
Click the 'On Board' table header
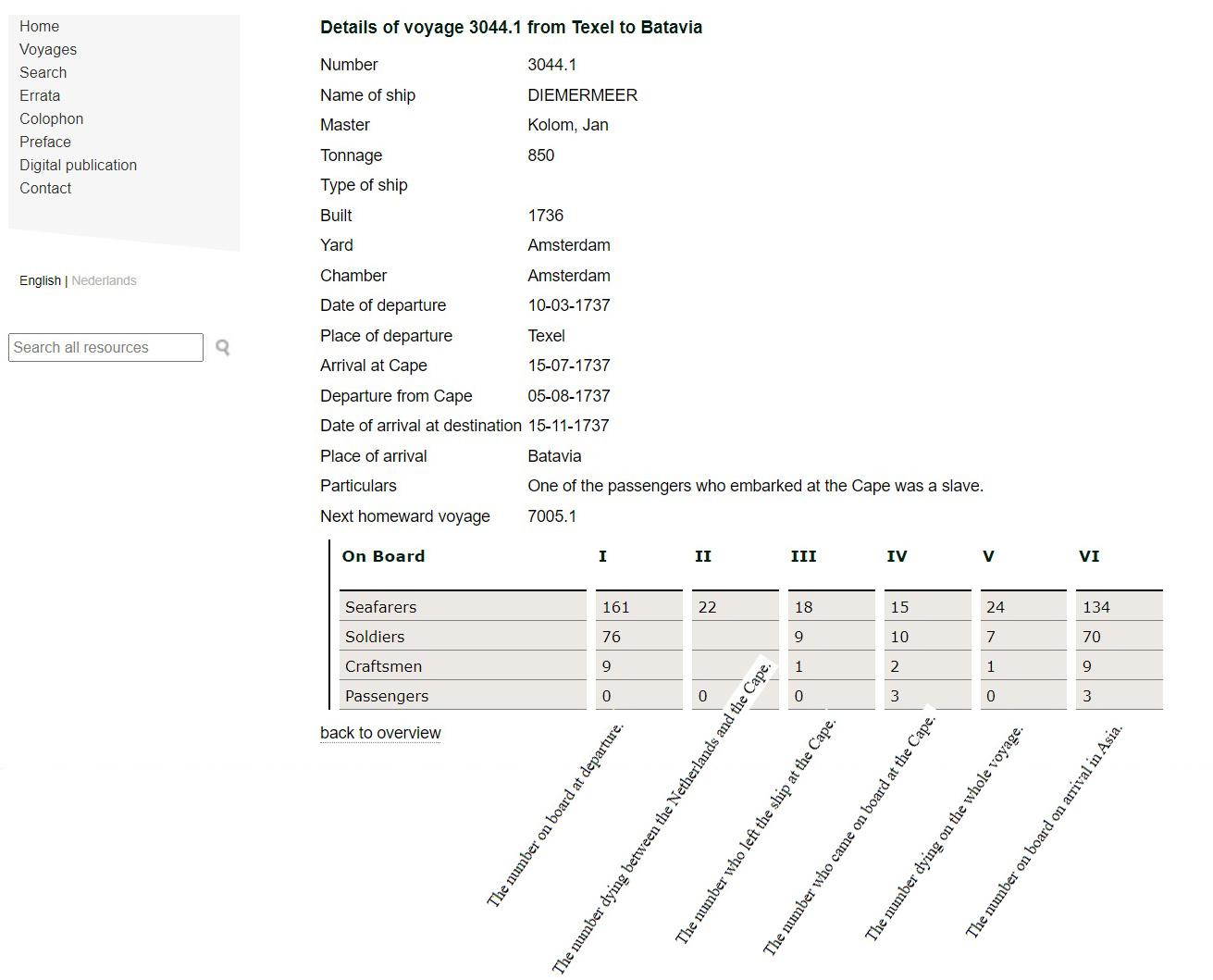383,556
